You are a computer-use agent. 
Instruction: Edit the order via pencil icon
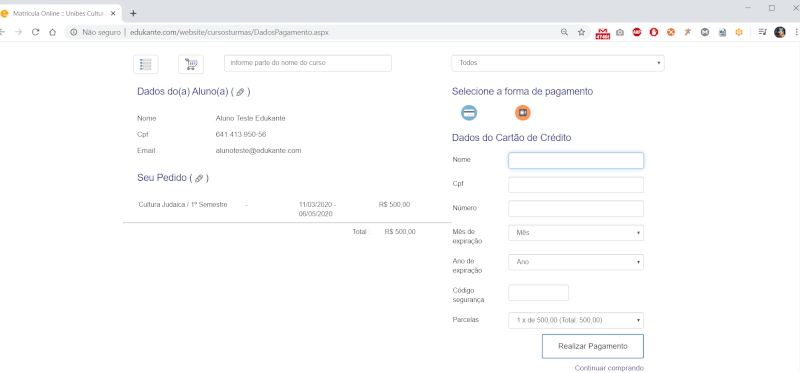point(199,179)
